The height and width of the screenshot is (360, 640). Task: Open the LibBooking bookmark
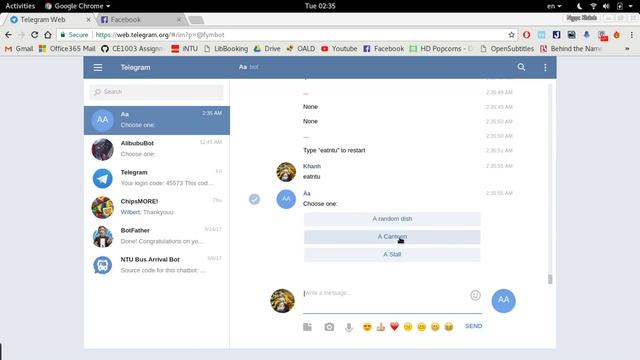coord(226,49)
